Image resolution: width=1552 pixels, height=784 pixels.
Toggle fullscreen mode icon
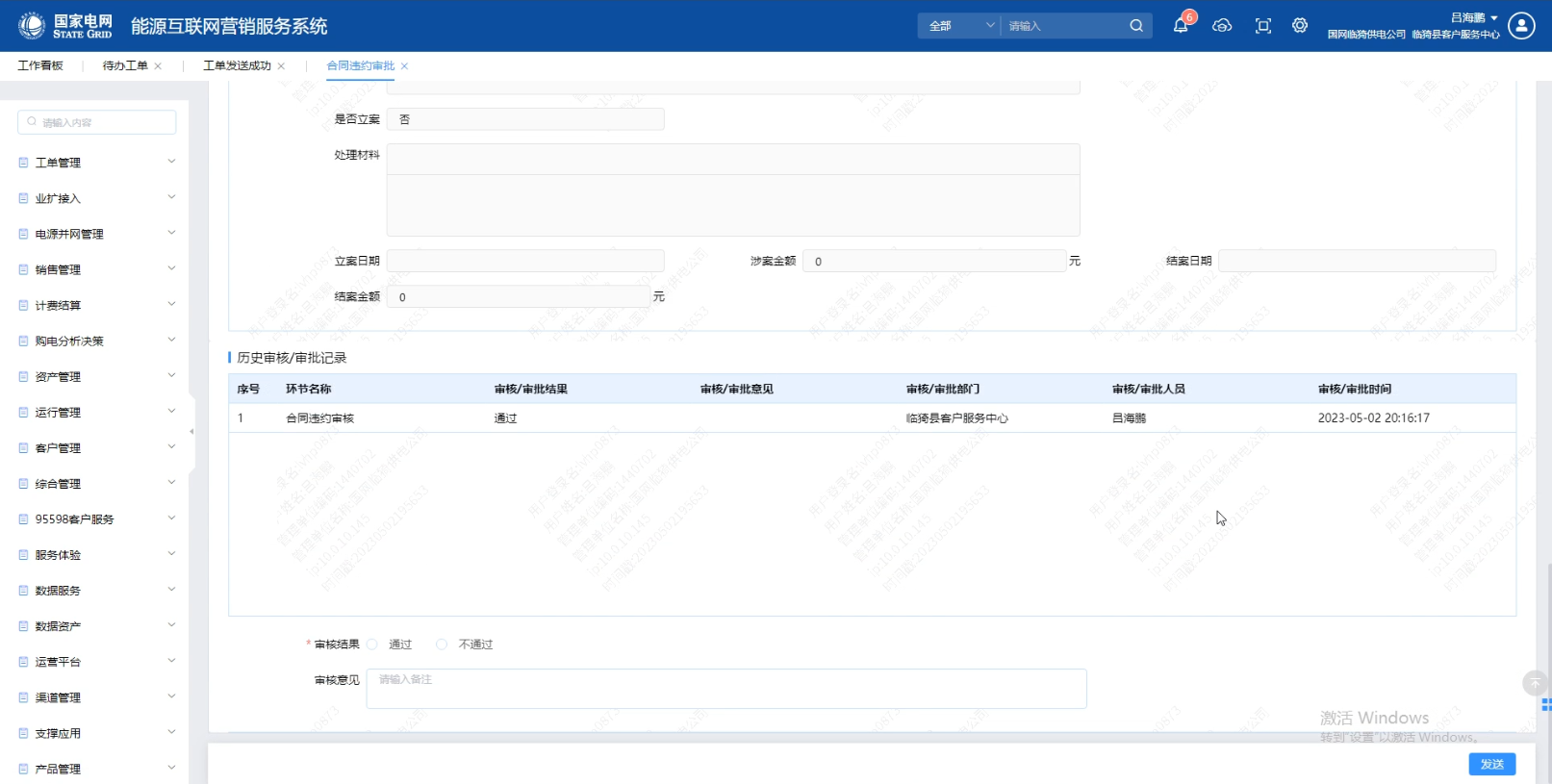pos(1263,26)
